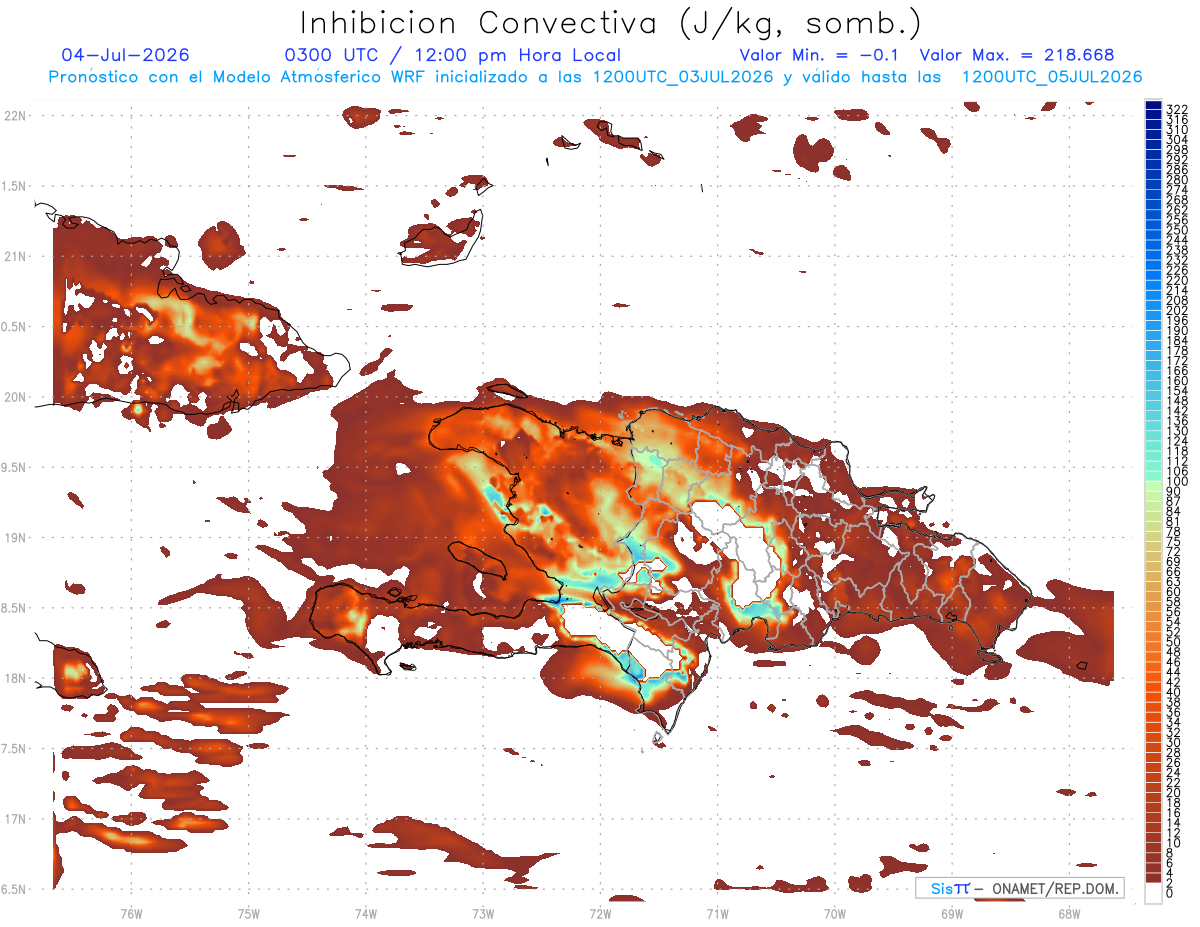Screen dimensions: 1200x927
Task: Click the '70W' longitude axis label
Action: tap(834, 914)
